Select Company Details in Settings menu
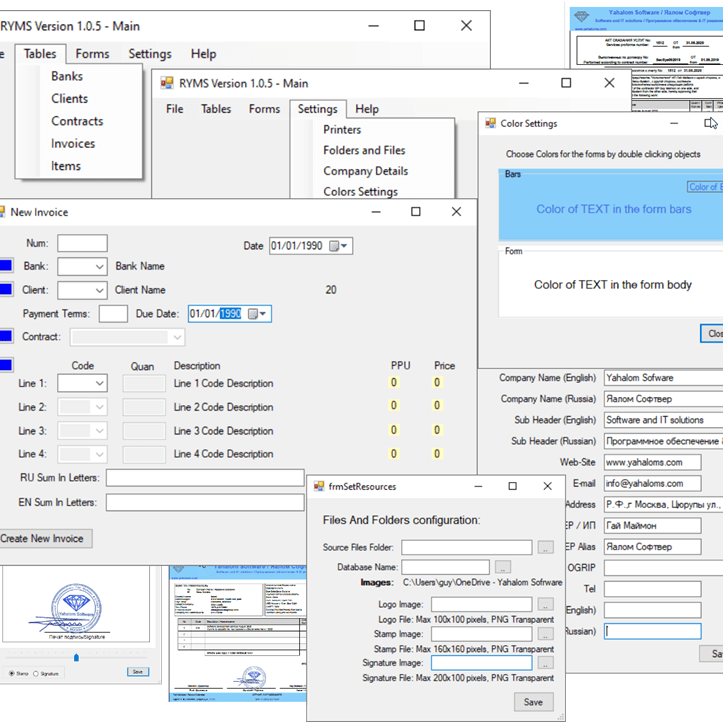 pyautogui.click(x=365, y=171)
